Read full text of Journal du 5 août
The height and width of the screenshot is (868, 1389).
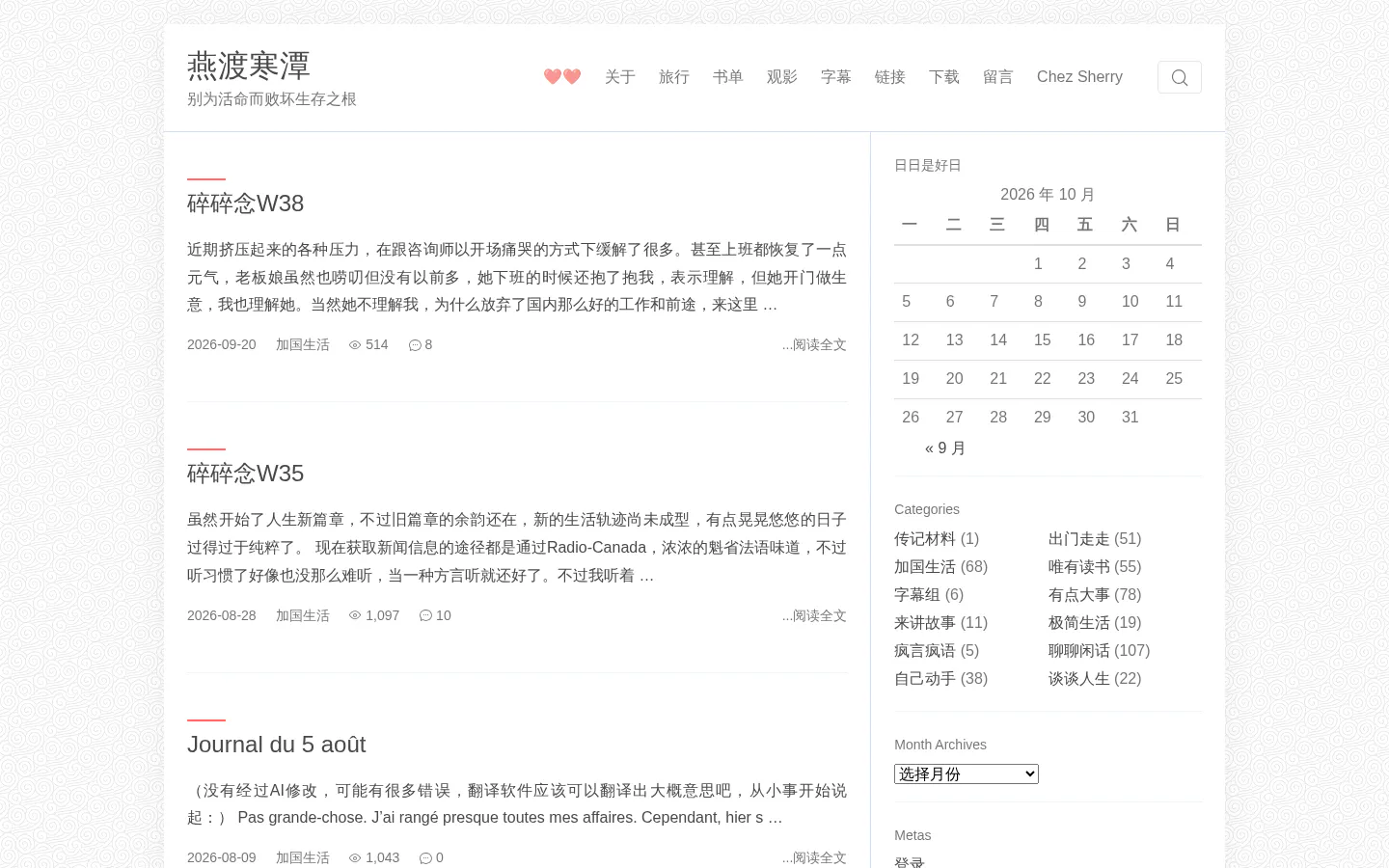[x=814, y=857]
